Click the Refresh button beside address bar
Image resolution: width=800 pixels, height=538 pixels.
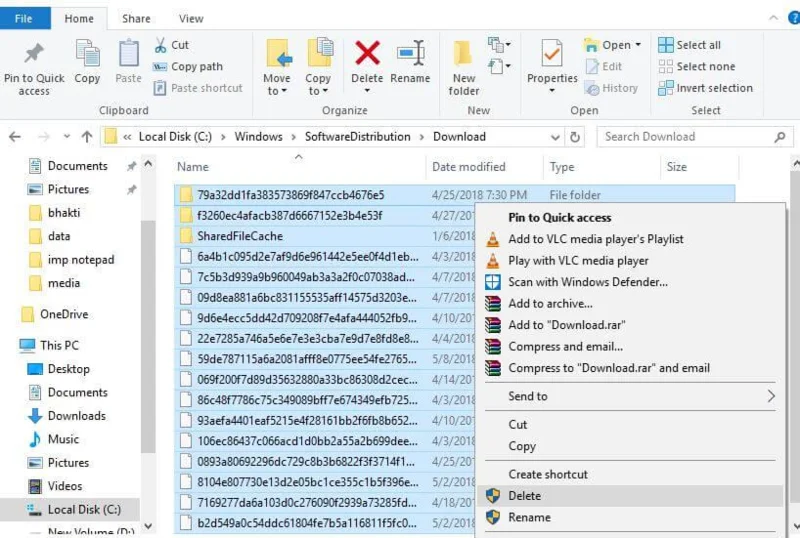pyautogui.click(x=575, y=137)
